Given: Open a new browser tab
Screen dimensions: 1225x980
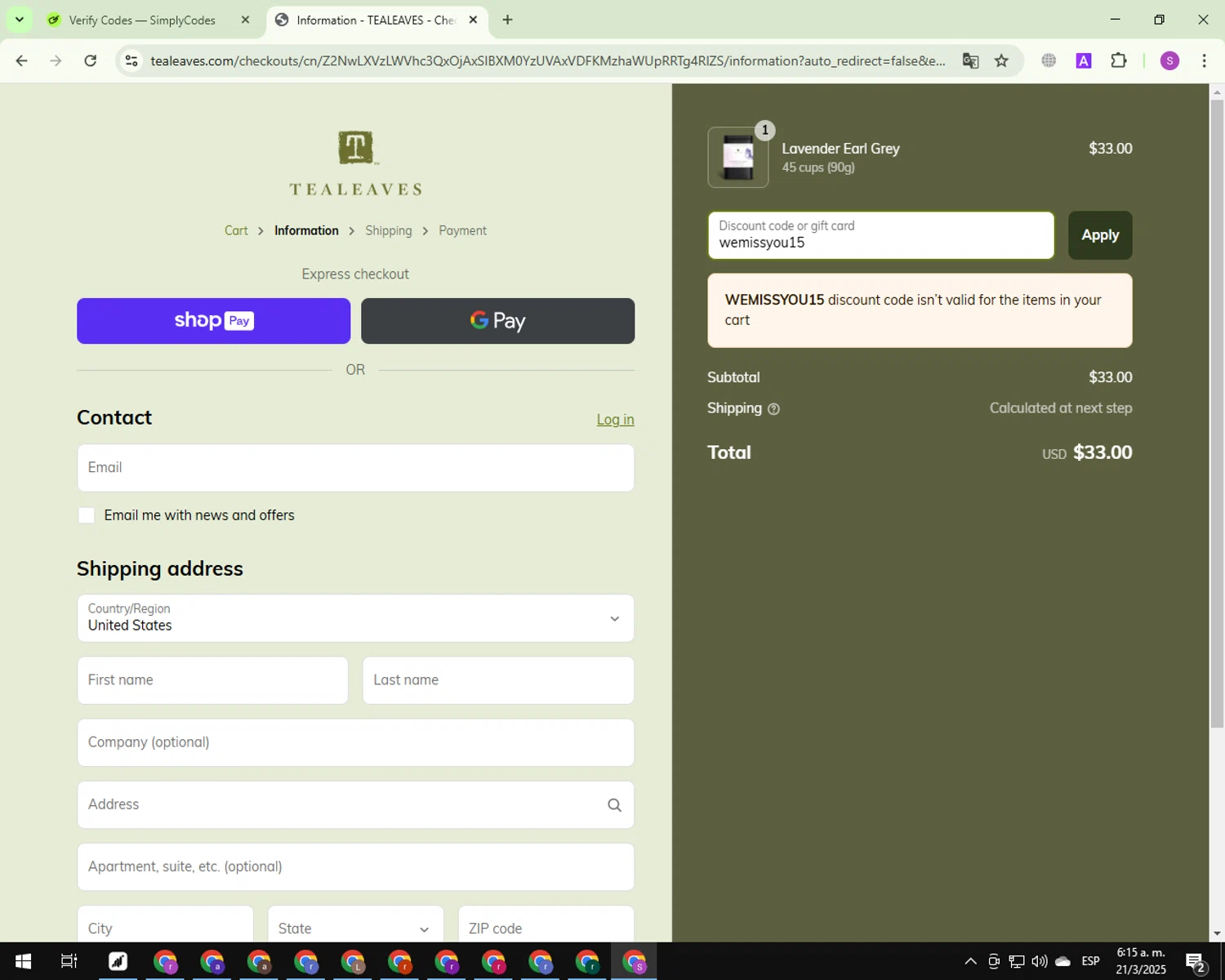Looking at the screenshot, I should [508, 20].
